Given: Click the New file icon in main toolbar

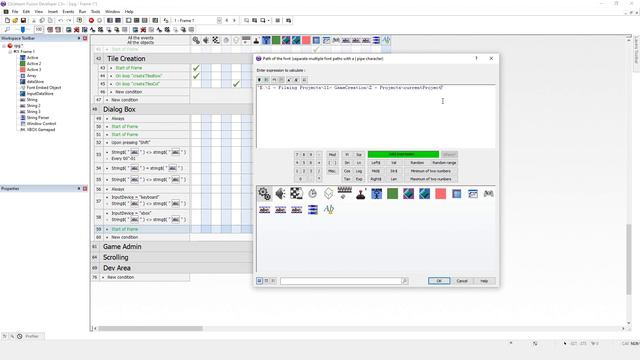Looking at the screenshot, I should pyautogui.click(x=7, y=20).
